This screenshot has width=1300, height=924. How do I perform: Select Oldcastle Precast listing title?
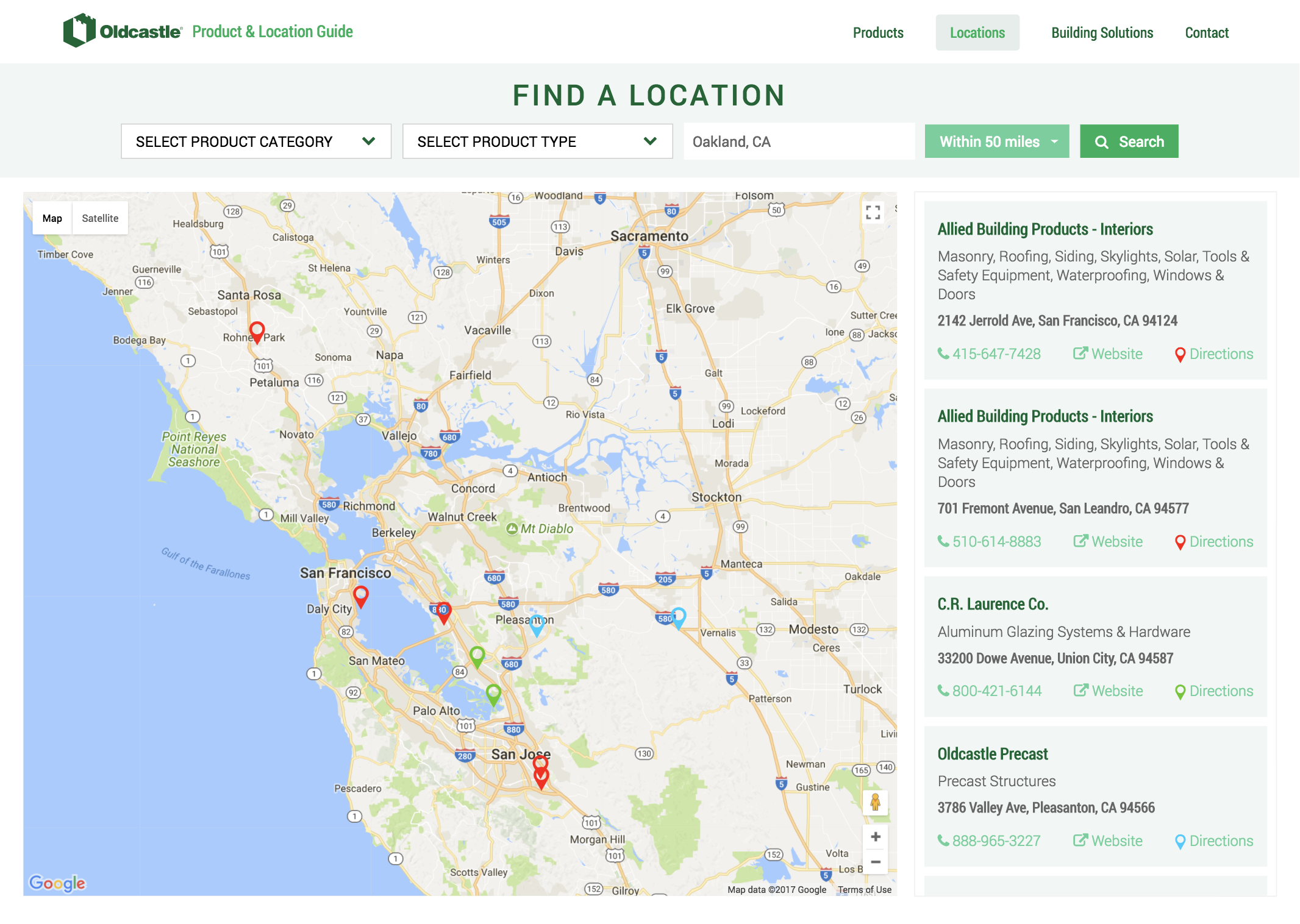point(993,754)
